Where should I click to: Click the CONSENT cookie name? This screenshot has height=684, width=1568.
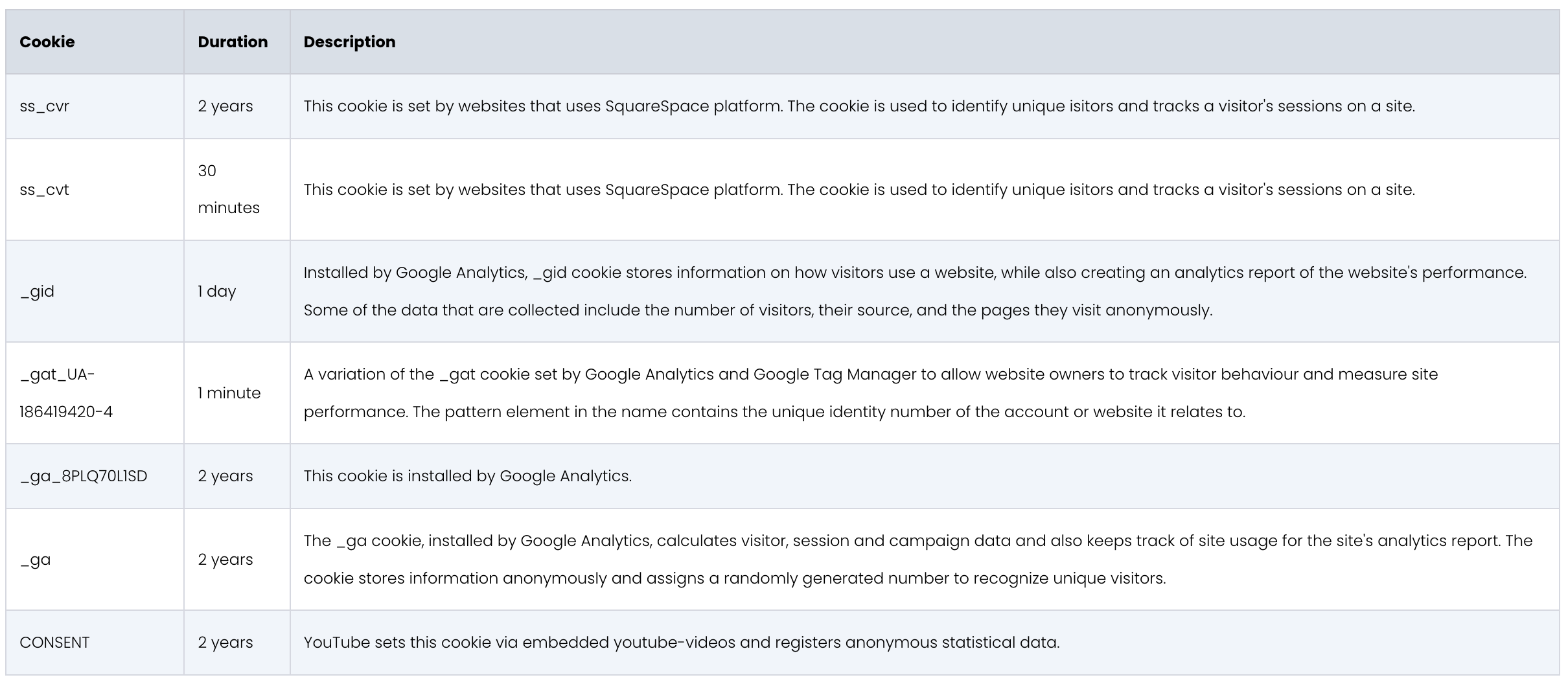54,643
